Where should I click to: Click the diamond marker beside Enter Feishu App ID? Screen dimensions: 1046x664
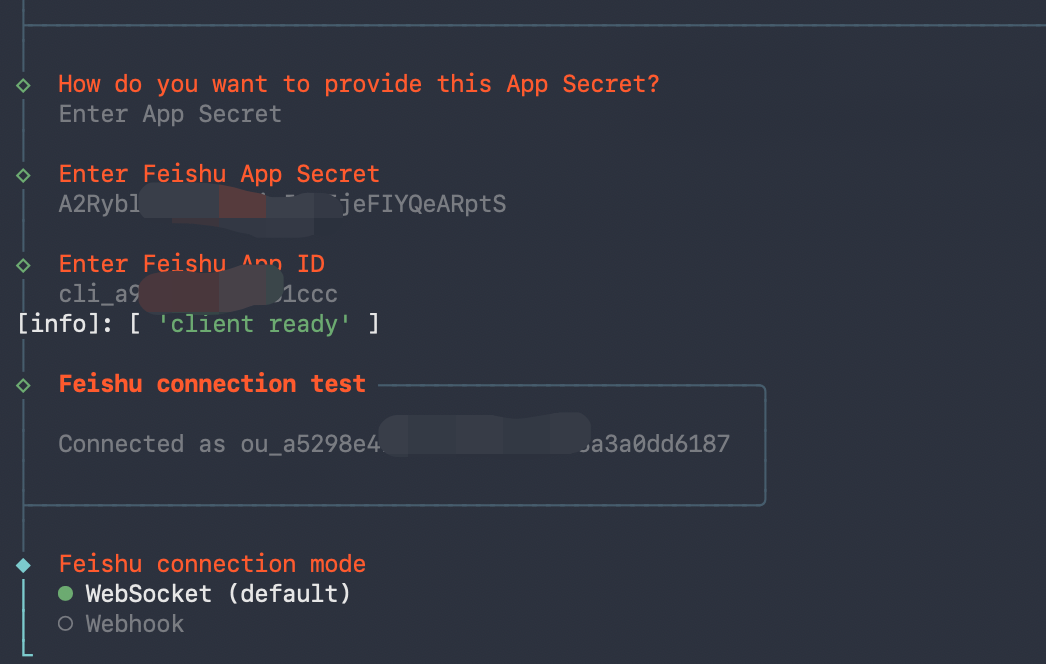(x=23, y=265)
